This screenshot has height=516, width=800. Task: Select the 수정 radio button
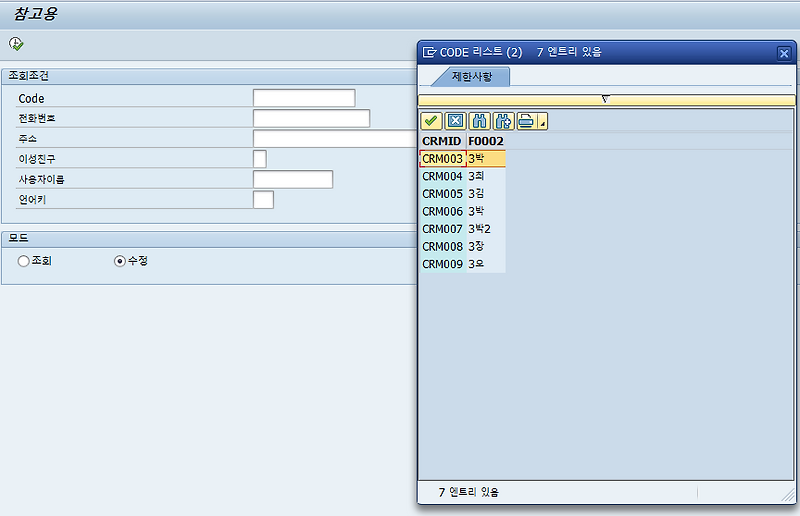(120, 261)
